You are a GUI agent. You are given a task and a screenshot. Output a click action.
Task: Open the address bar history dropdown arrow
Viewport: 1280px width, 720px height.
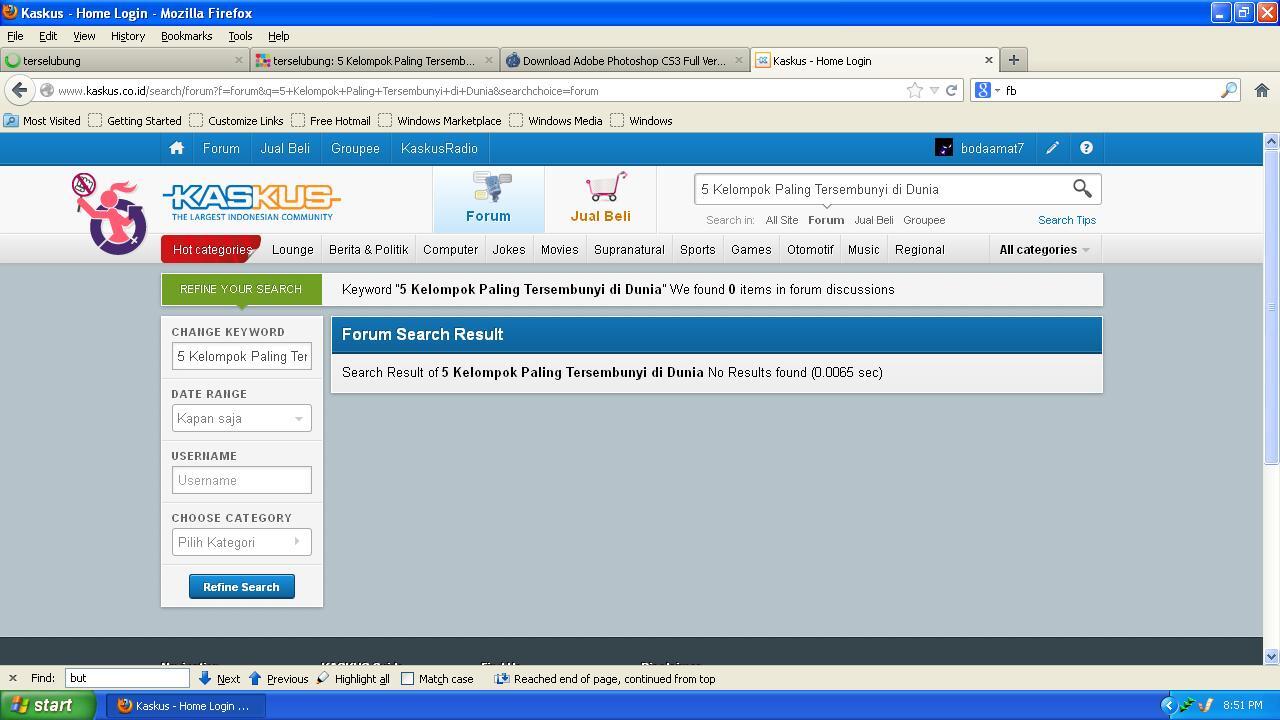pos(934,90)
